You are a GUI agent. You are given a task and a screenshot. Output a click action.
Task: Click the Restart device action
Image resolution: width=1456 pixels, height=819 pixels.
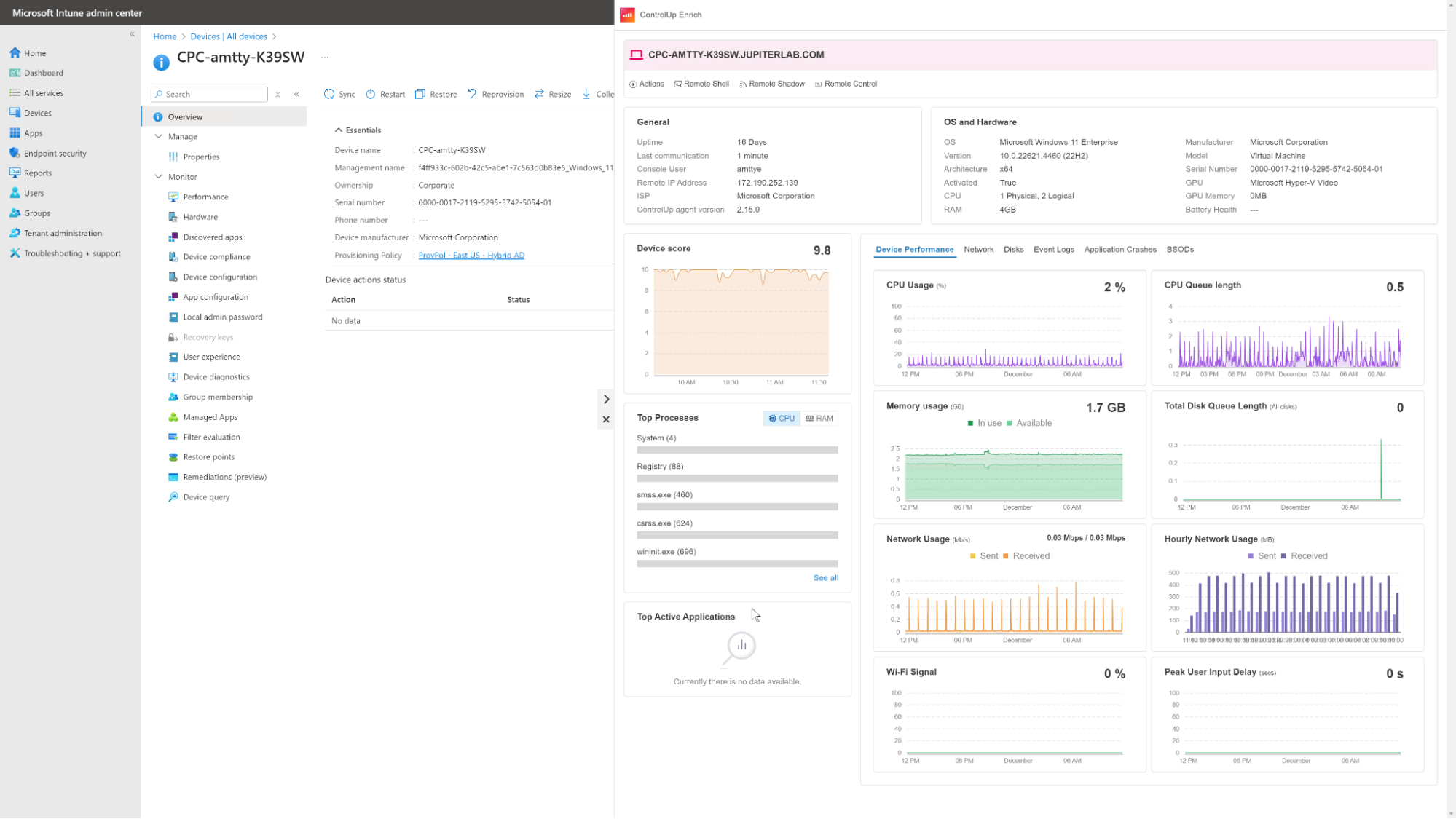(385, 94)
